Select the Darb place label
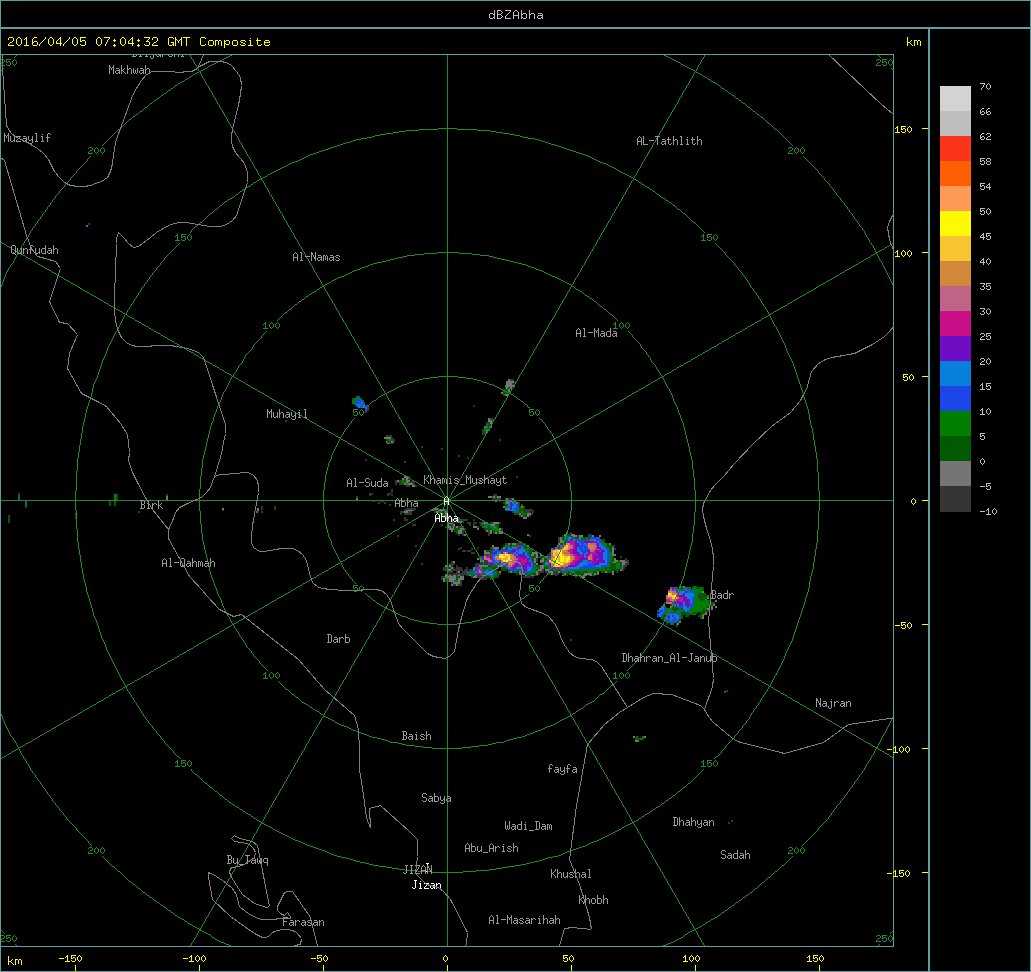Screen dimensions: 1031x972 (338, 639)
